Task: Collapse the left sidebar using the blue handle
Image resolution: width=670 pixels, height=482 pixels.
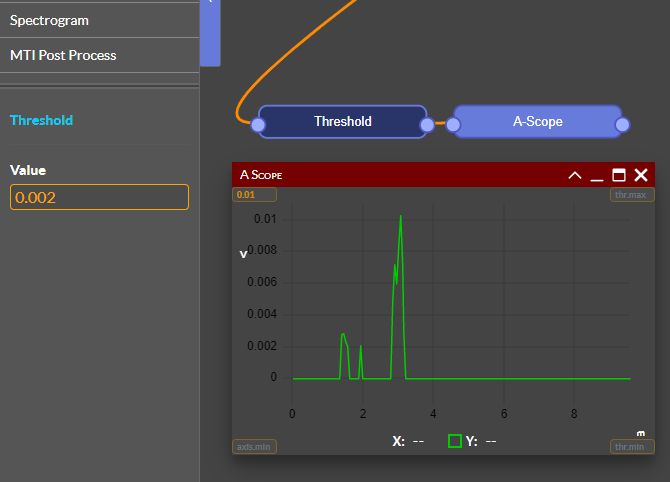Action: tap(210, 32)
